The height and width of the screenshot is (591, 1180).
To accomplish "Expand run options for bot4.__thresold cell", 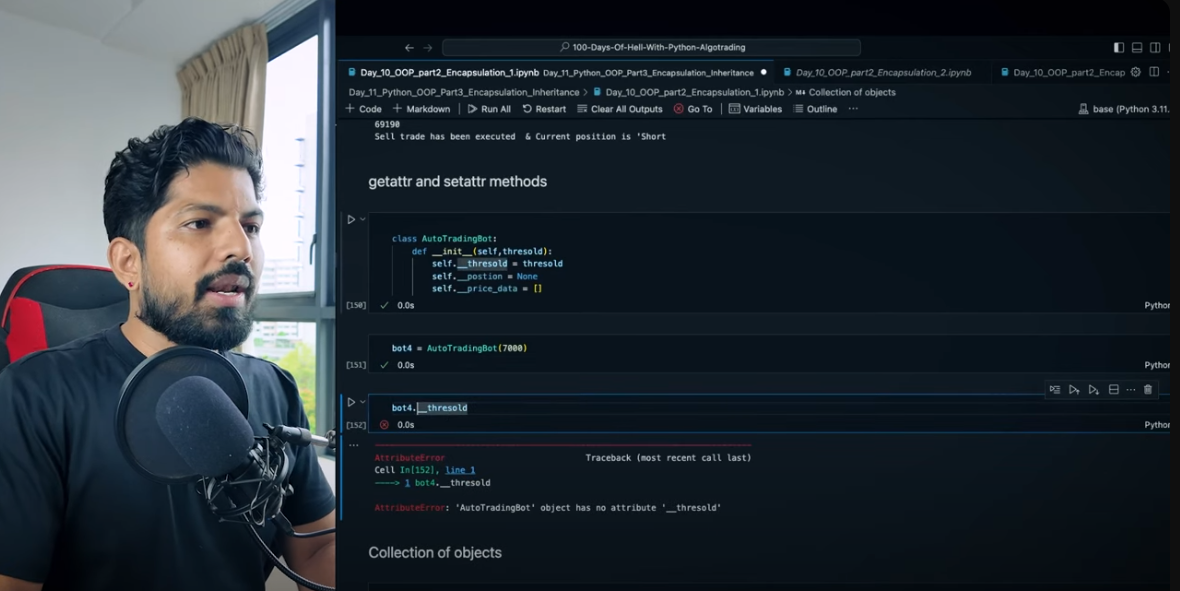I will [x=362, y=402].
